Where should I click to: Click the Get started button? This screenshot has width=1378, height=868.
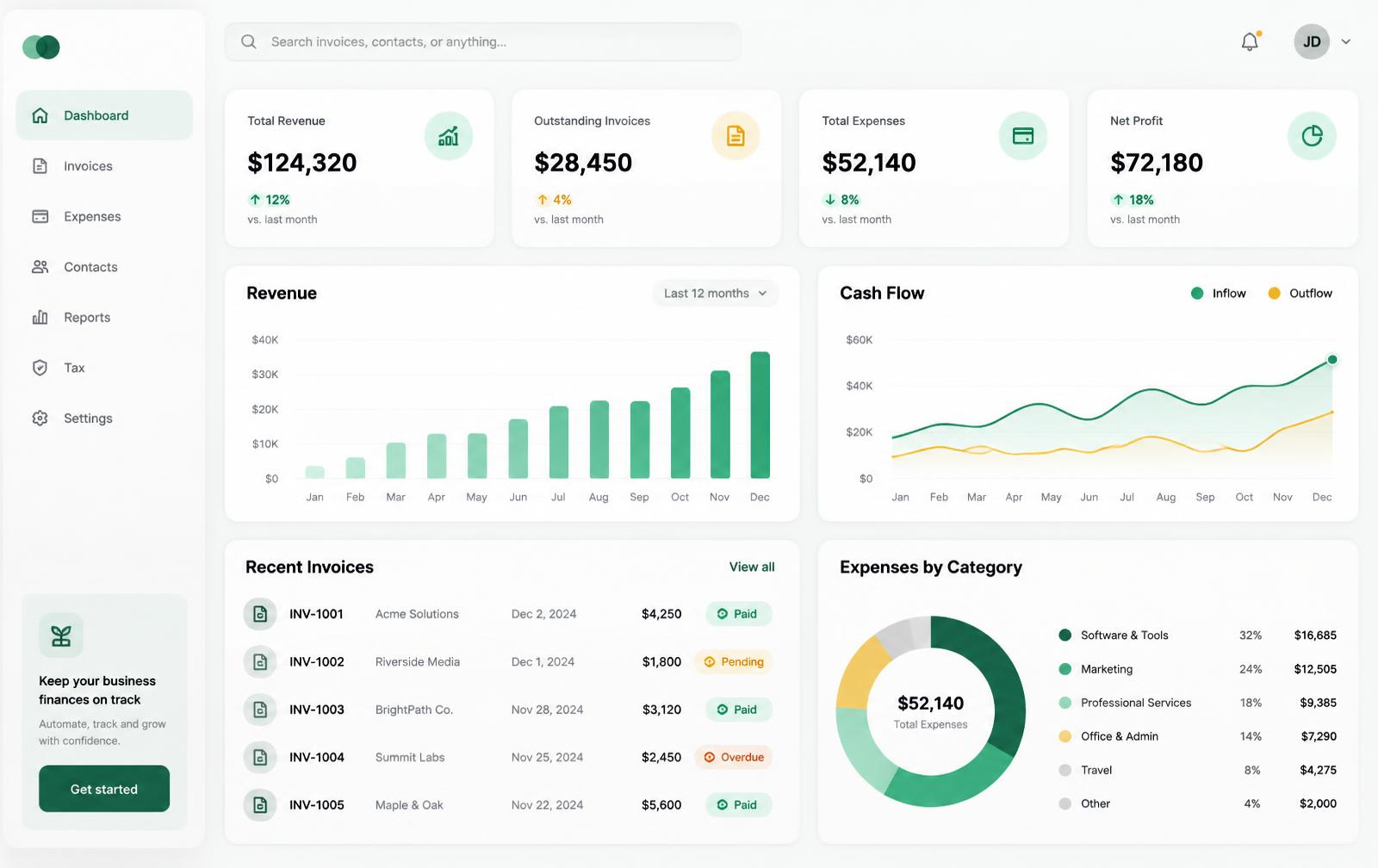click(104, 789)
